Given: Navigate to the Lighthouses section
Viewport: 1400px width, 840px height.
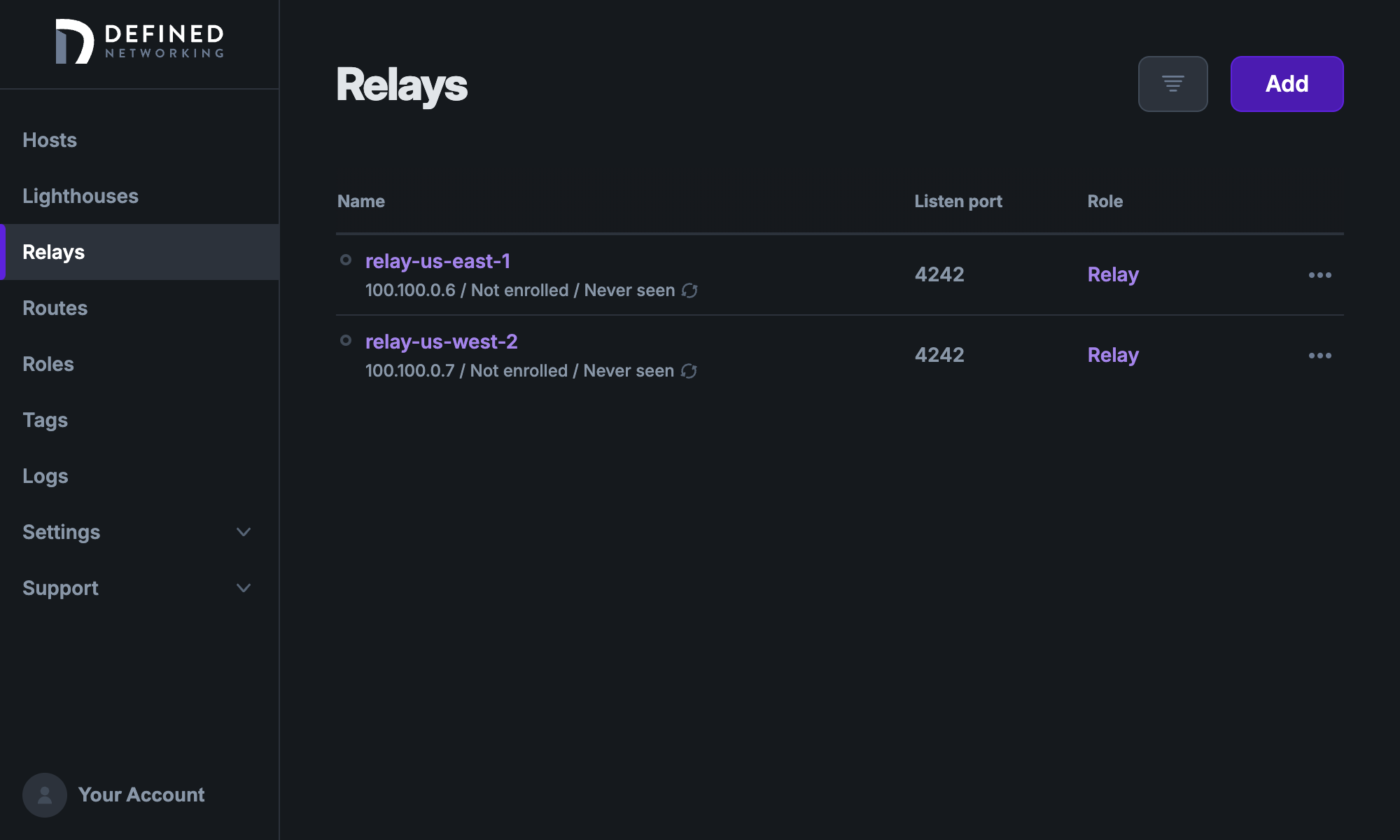Looking at the screenshot, I should click(x=81, y=196).
